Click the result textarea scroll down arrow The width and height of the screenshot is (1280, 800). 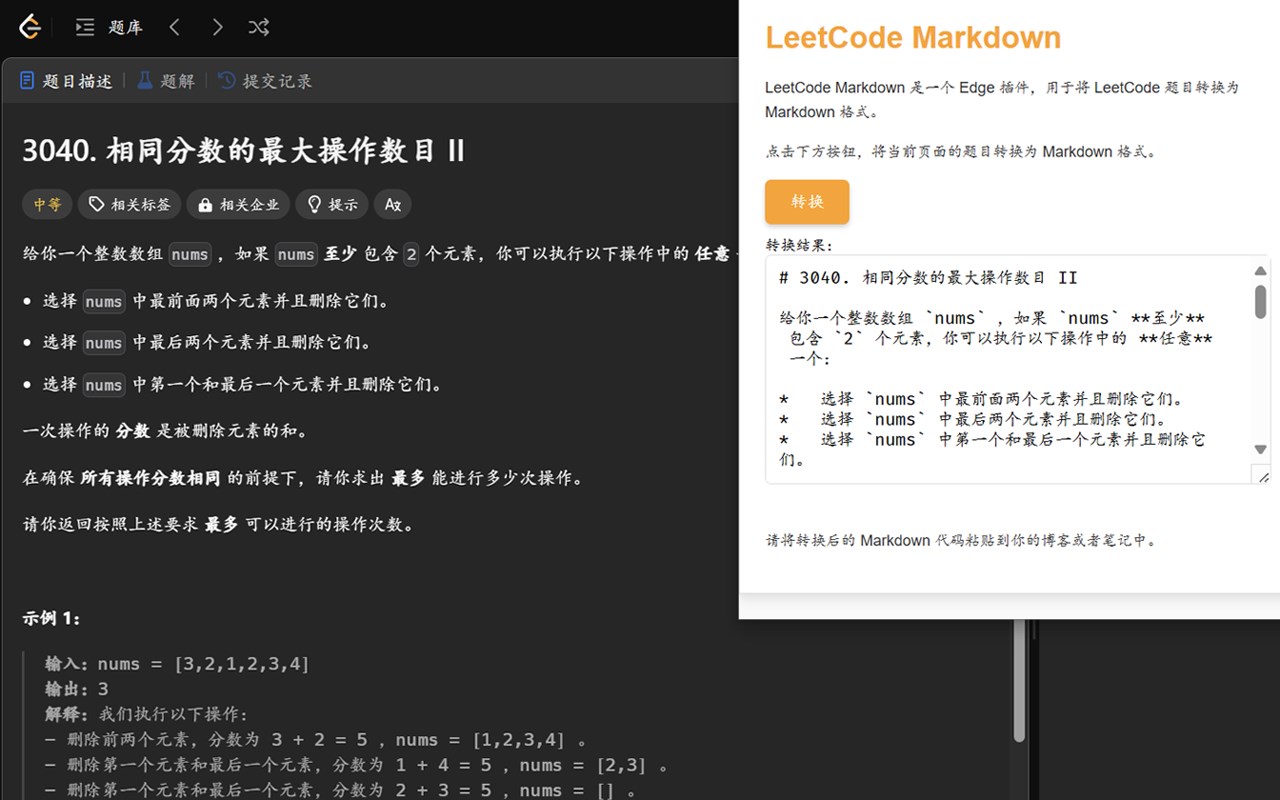coord(1260,450)
